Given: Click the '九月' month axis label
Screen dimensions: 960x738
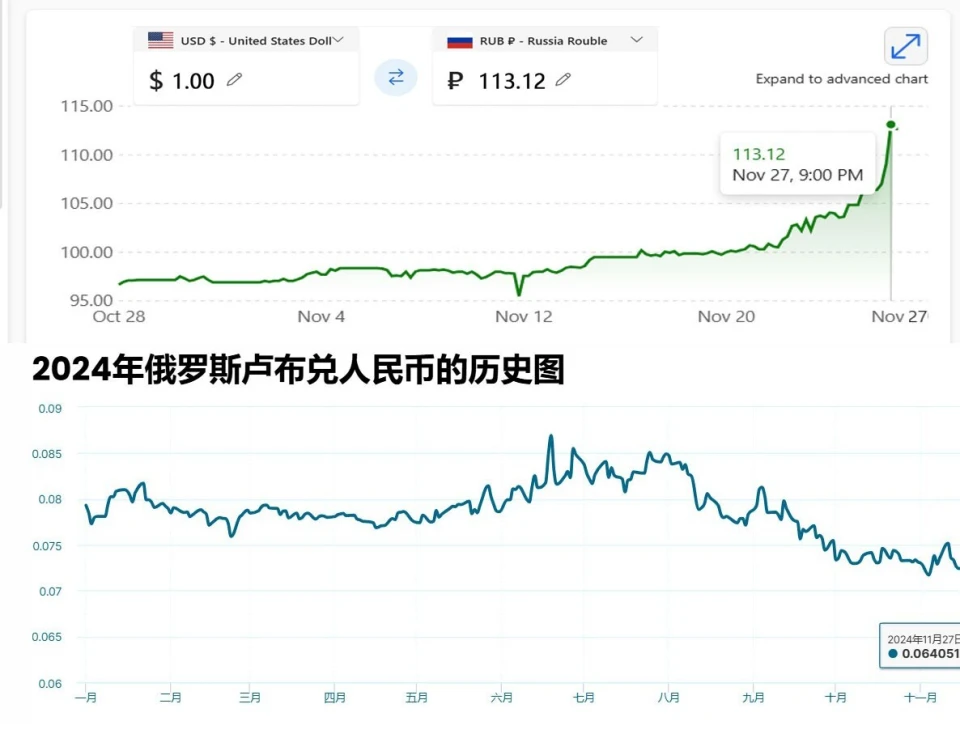Looking at the screenshot, I should 754,698.
